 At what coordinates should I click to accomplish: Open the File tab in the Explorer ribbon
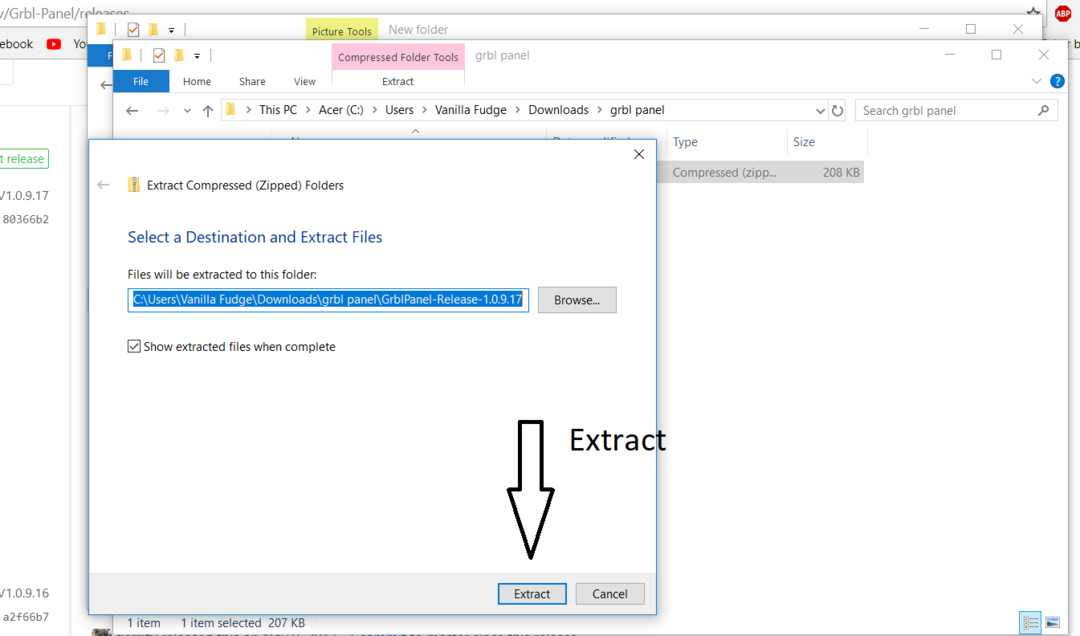click(x=141, y=82)
